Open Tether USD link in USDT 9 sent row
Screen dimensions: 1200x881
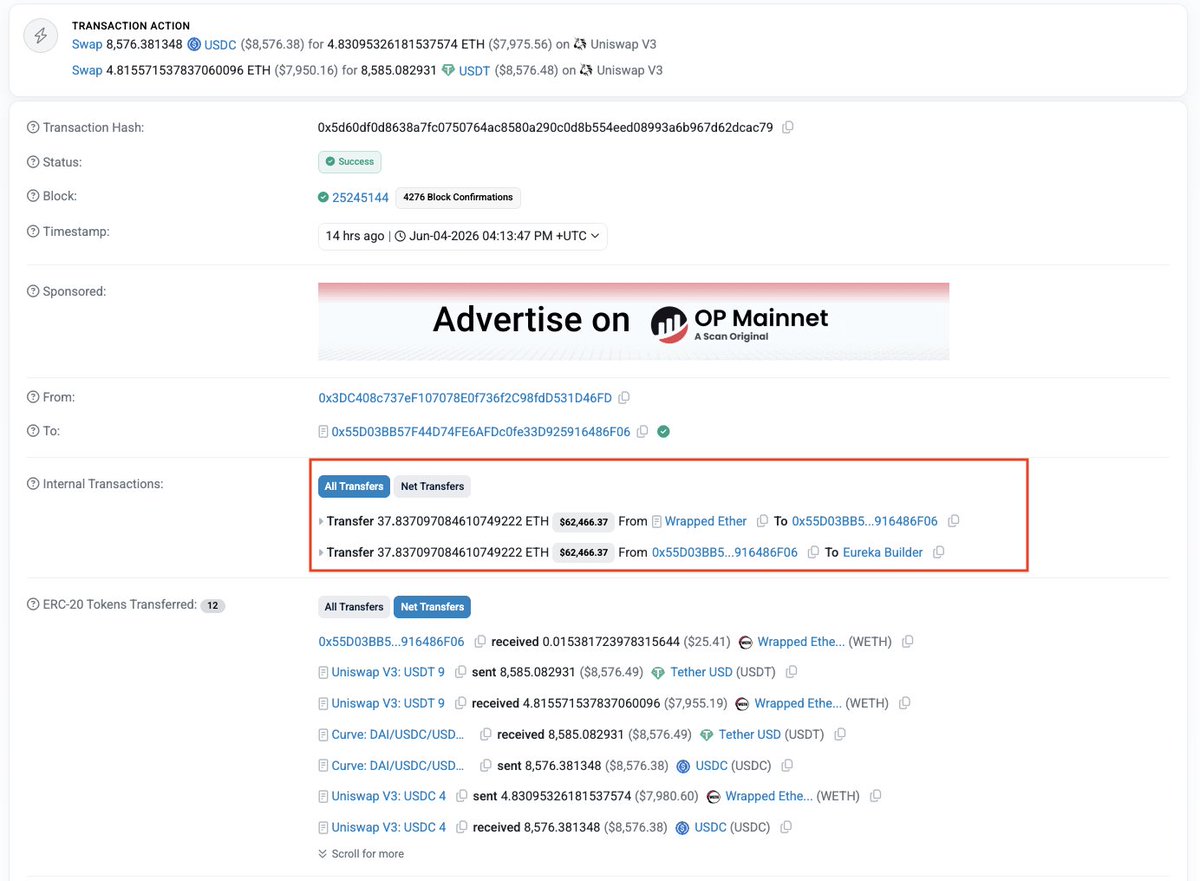click(701, 673)
